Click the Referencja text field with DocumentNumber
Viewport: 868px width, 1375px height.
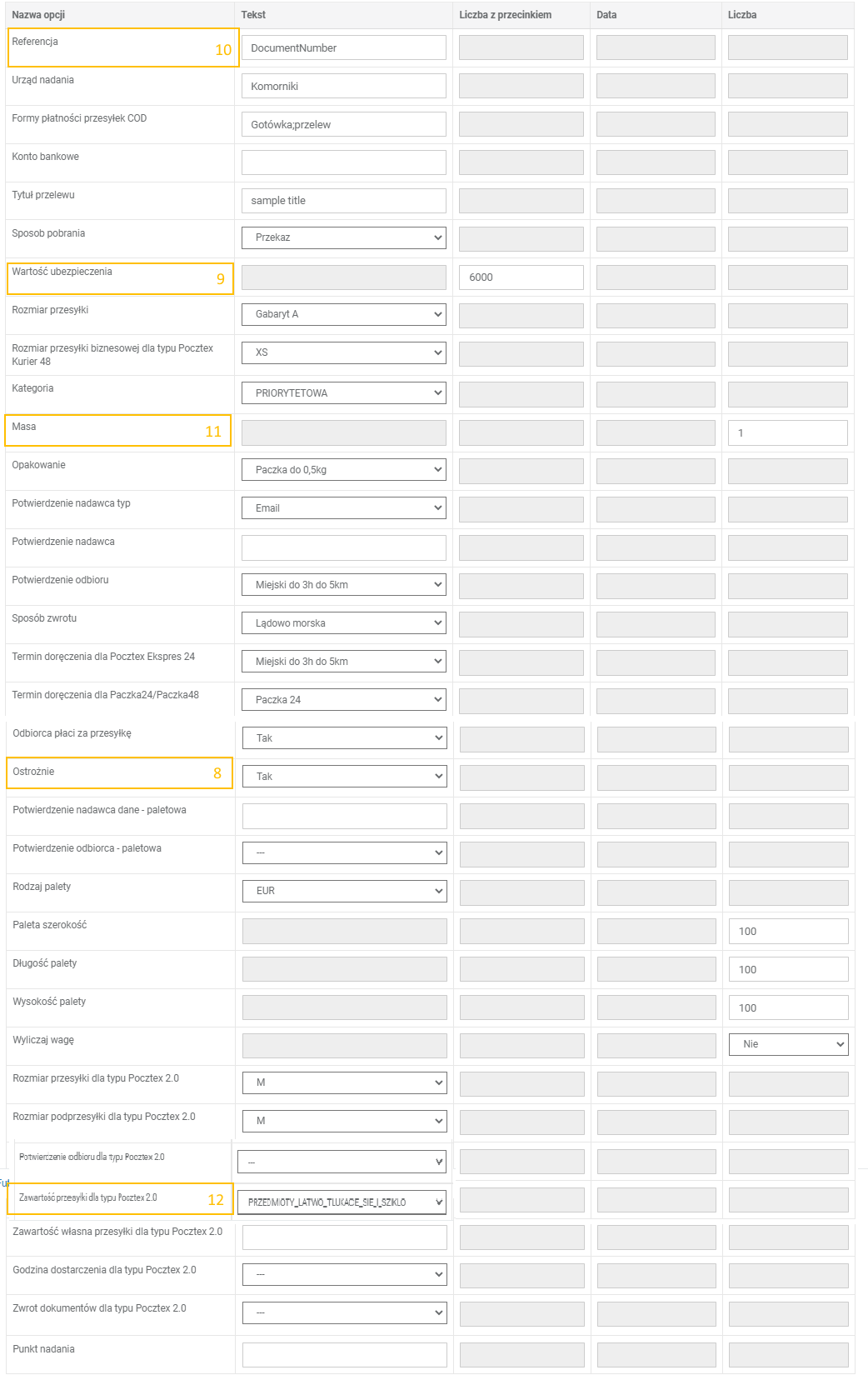tap(344, 48)
